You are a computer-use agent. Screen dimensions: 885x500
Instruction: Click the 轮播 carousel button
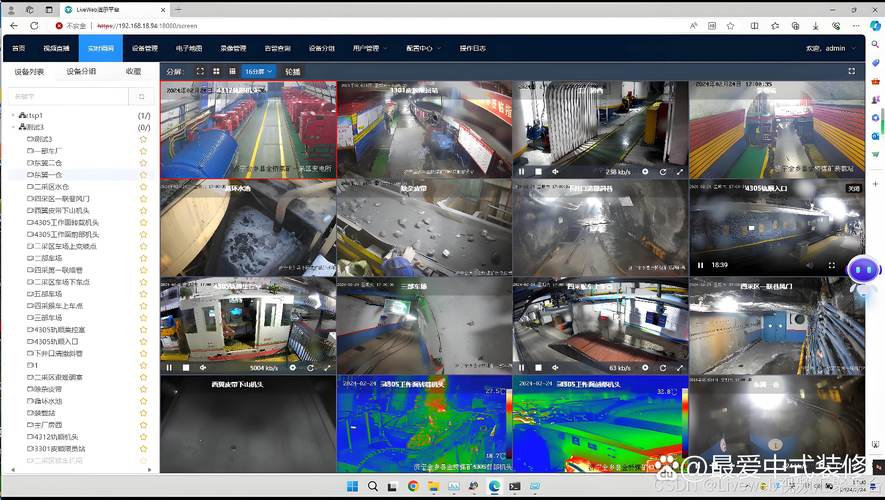(292, 72)
